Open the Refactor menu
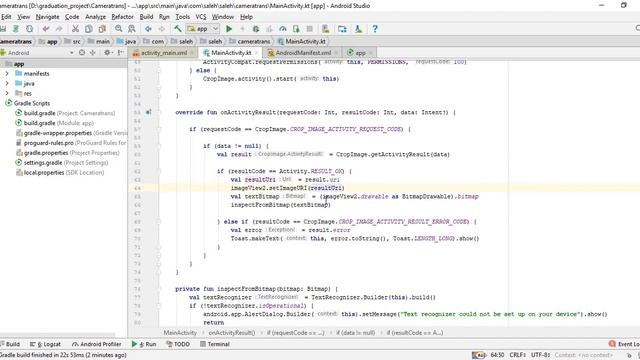The image size is (640, 360). pyautogui.click(x=122, y=17)
